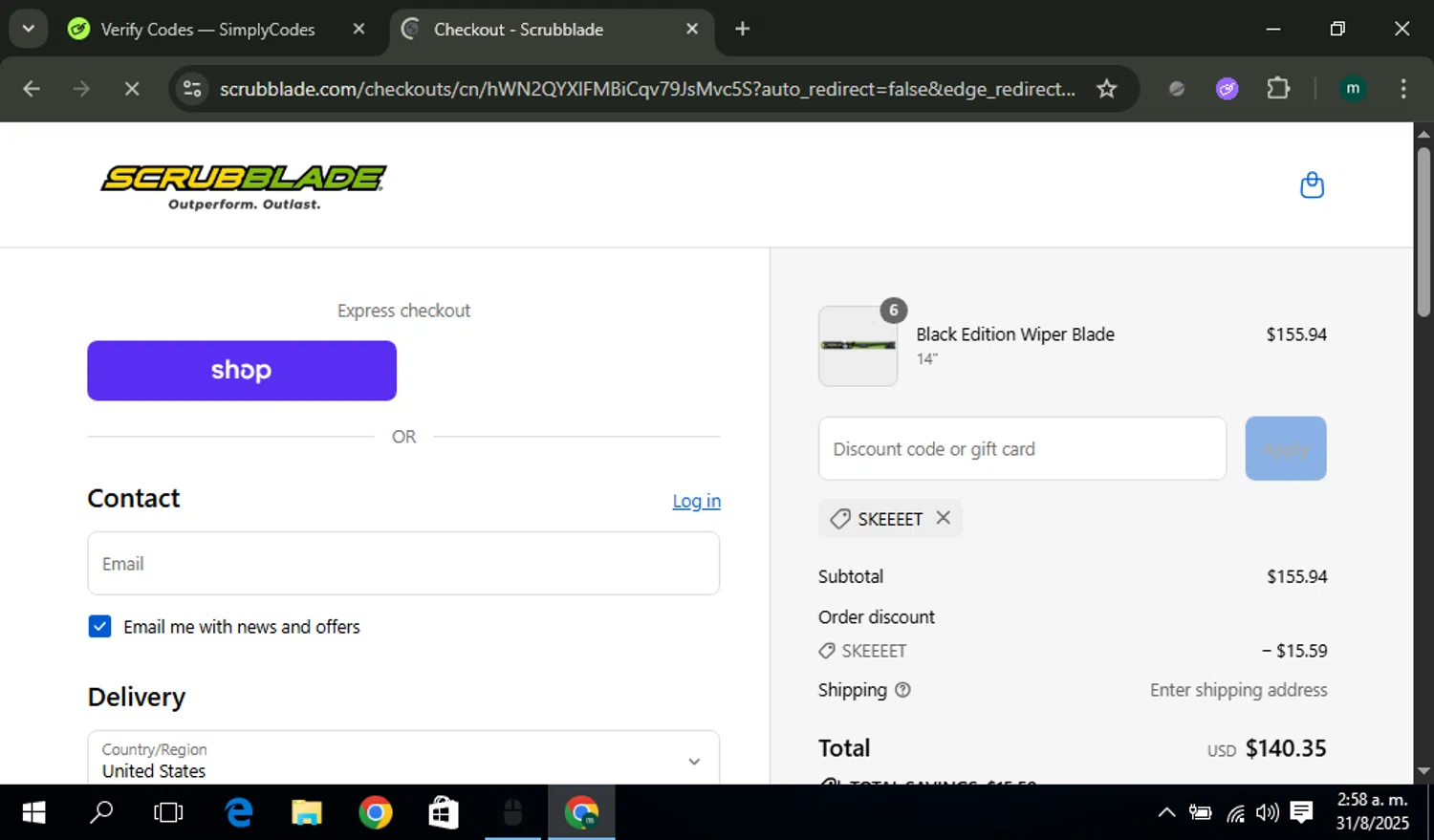Open the battery status tray icon

click(x=1200, y=812)
